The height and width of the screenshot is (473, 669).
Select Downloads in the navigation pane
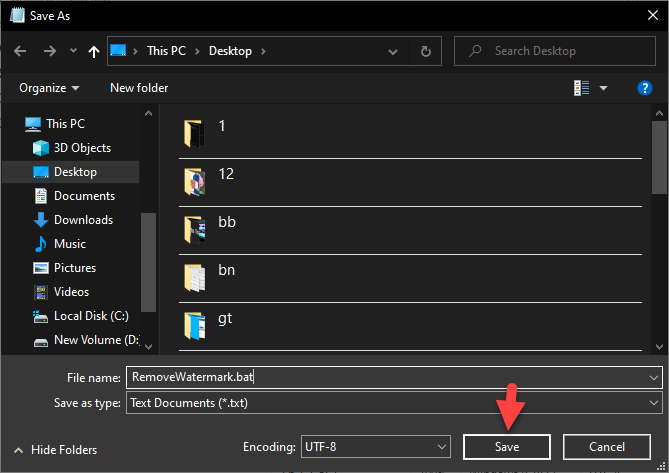coord(83,220)
